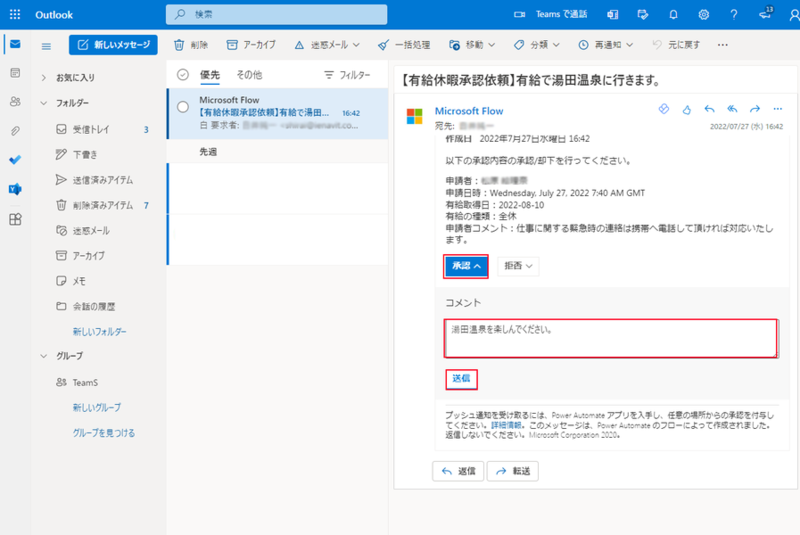The image size is (800, 535).
Task: Open the notifications bell
Action: click(673, 14)
